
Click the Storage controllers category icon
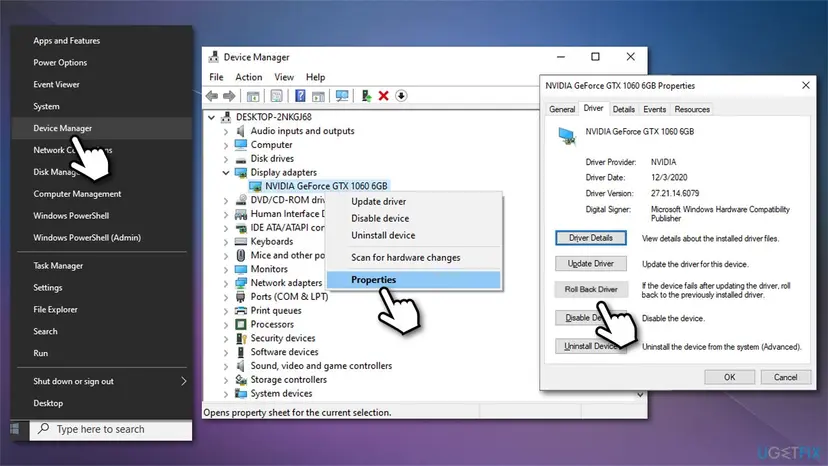241,379
